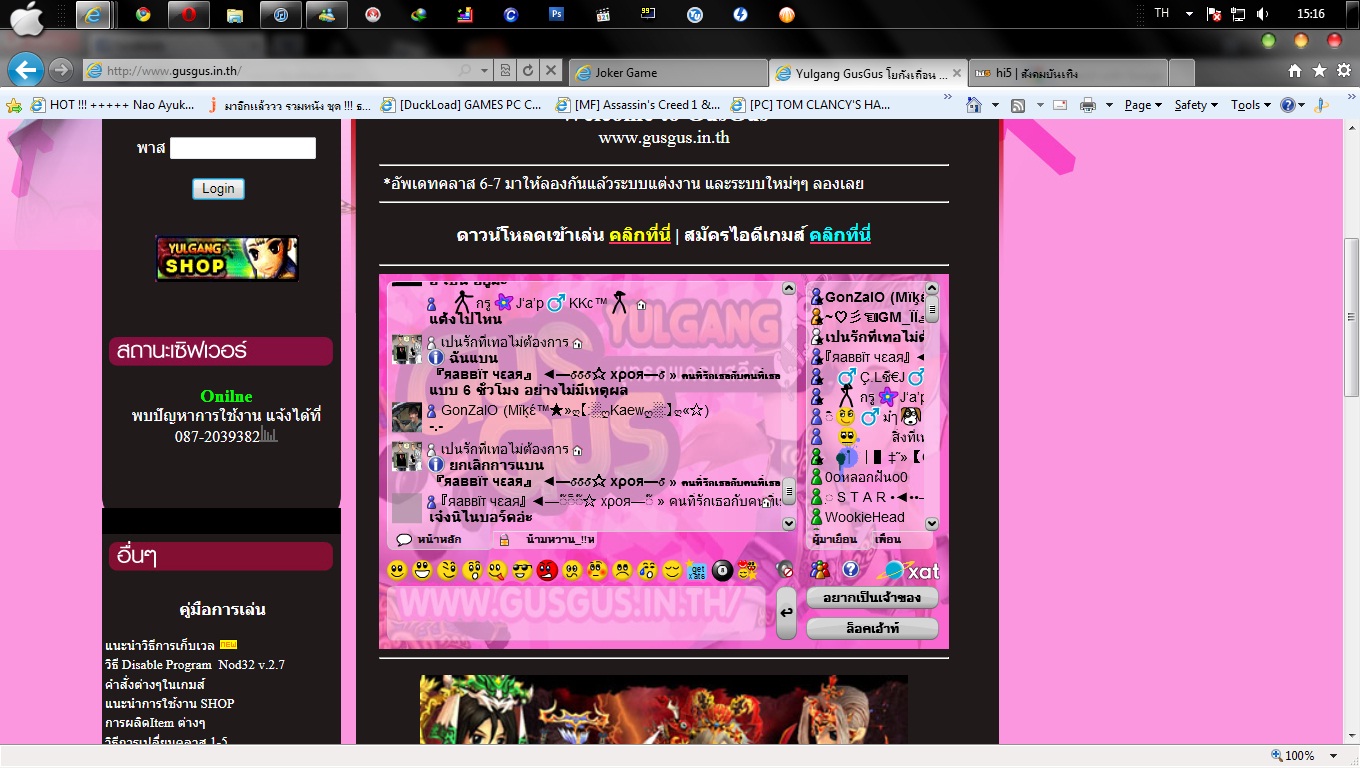The width and height of the screenshot is (1360, 768).
Task: Send chat message with return arrow button
Action: coord(787,612)
